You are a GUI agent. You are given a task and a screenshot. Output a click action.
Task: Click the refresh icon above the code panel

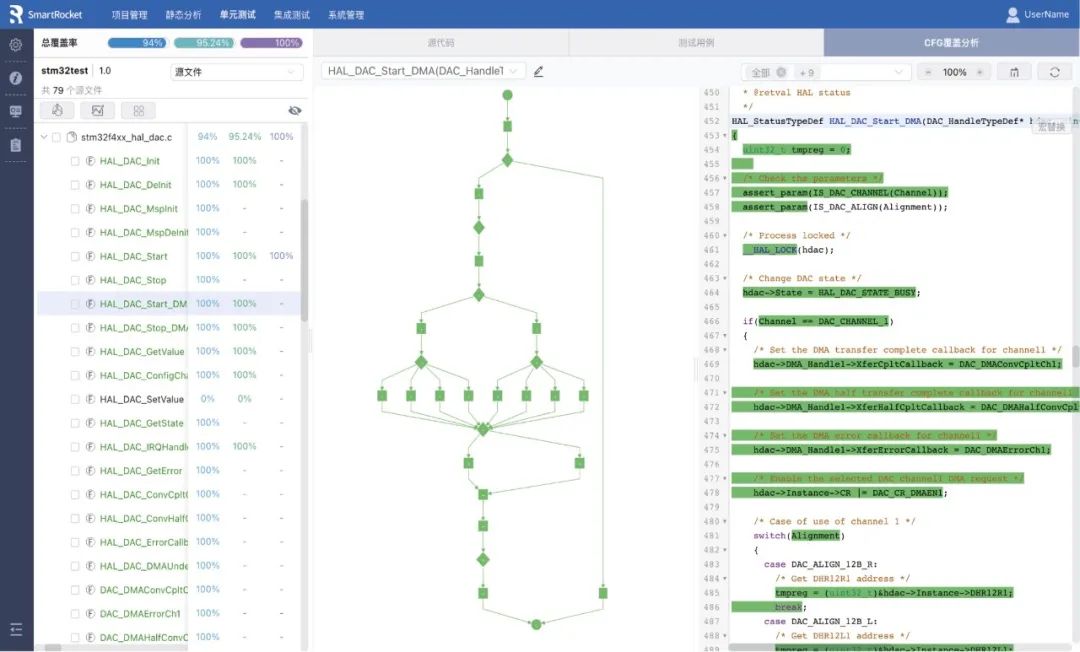point(1054,72)
